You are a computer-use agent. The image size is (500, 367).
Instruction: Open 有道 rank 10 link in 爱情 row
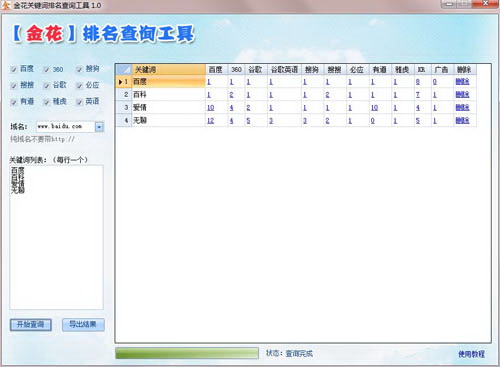[374, 108]
